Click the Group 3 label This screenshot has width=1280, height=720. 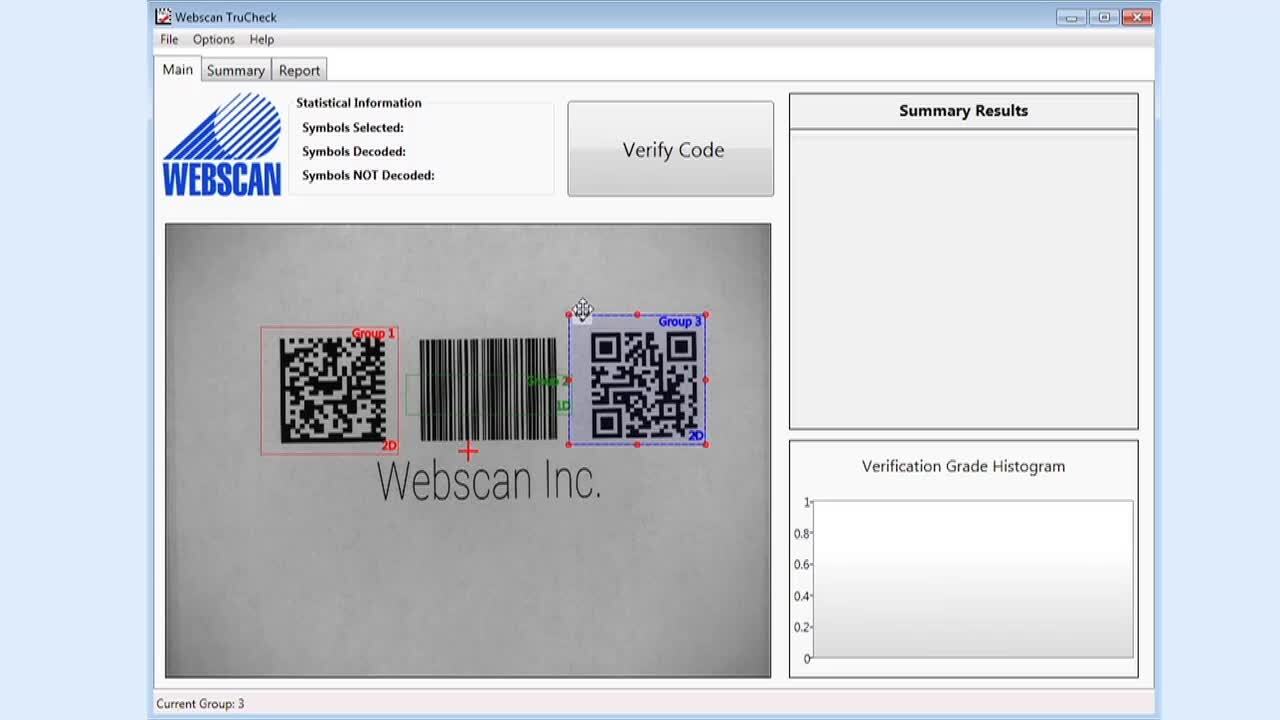680,321
